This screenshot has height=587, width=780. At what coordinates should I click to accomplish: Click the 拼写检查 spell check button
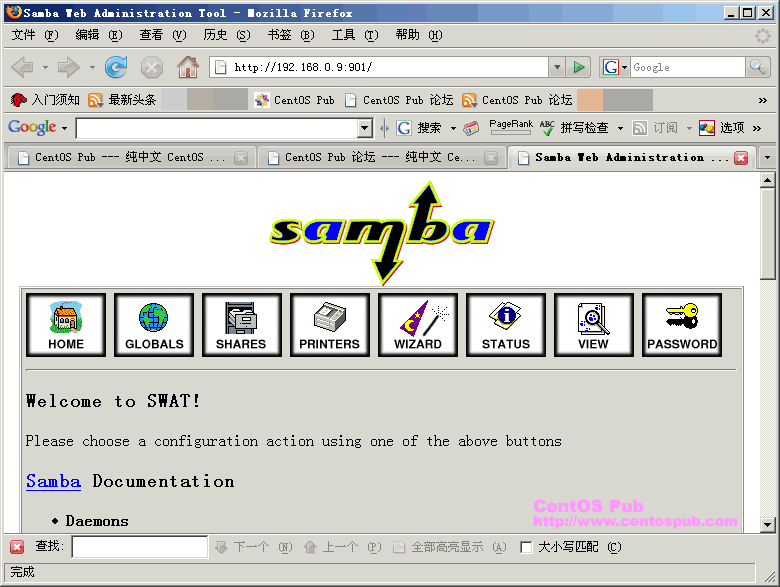575,128
